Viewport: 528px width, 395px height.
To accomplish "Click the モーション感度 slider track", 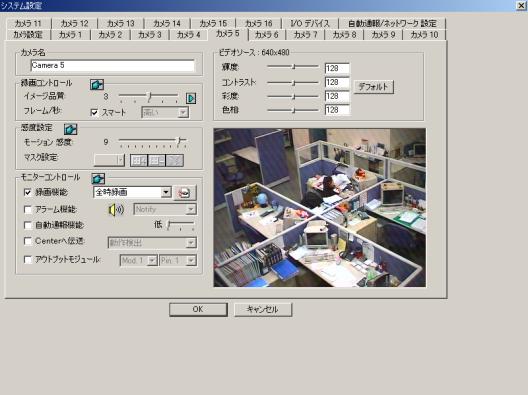I will point(153,140).
